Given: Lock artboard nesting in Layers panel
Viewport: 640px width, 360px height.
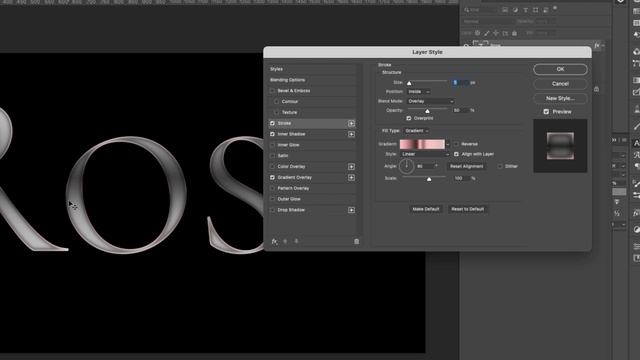Looking at the screenshot, I should [x=505, y=33].
